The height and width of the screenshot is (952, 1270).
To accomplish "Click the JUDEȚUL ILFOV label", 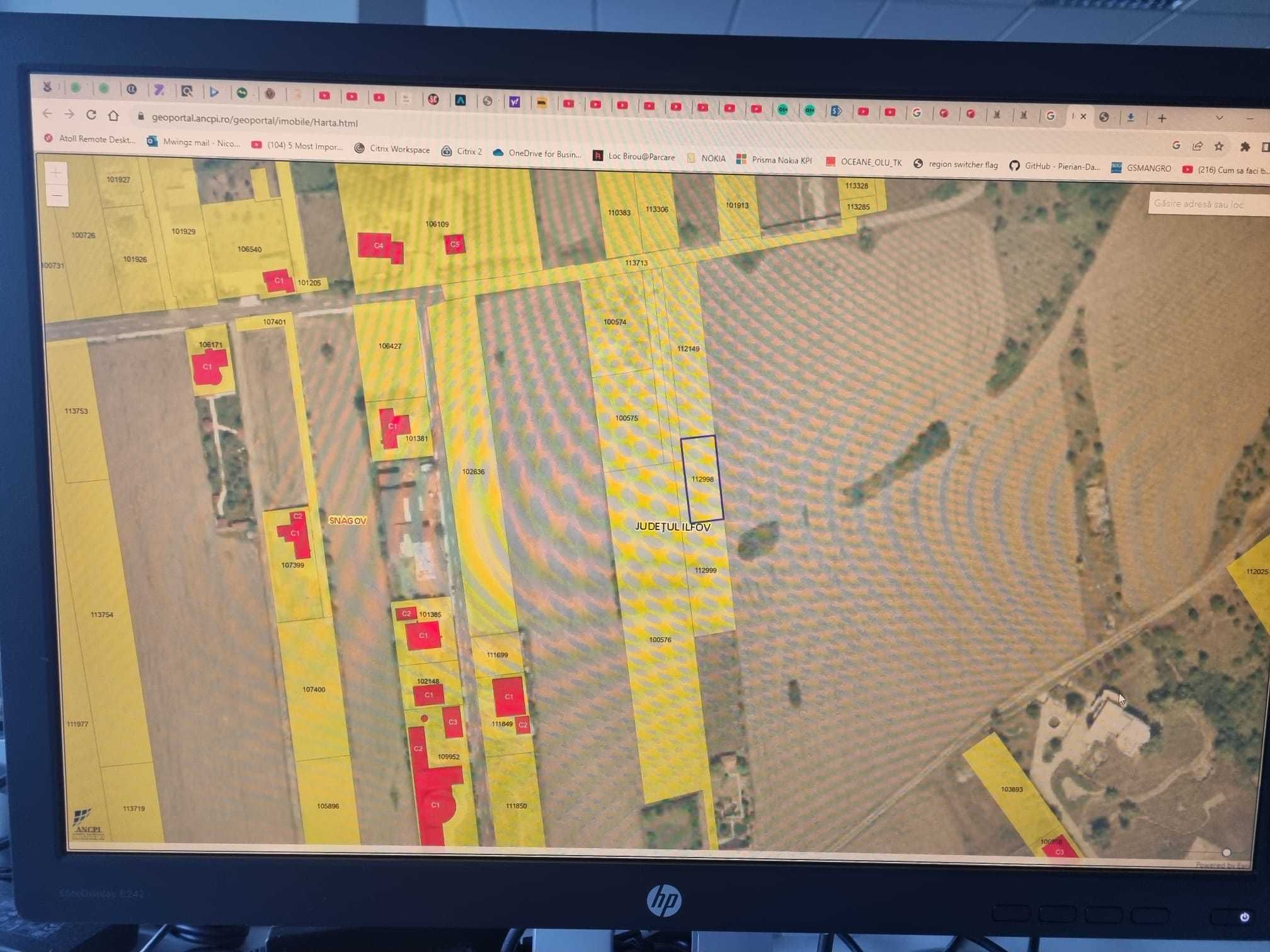I will tap(673, 527).
